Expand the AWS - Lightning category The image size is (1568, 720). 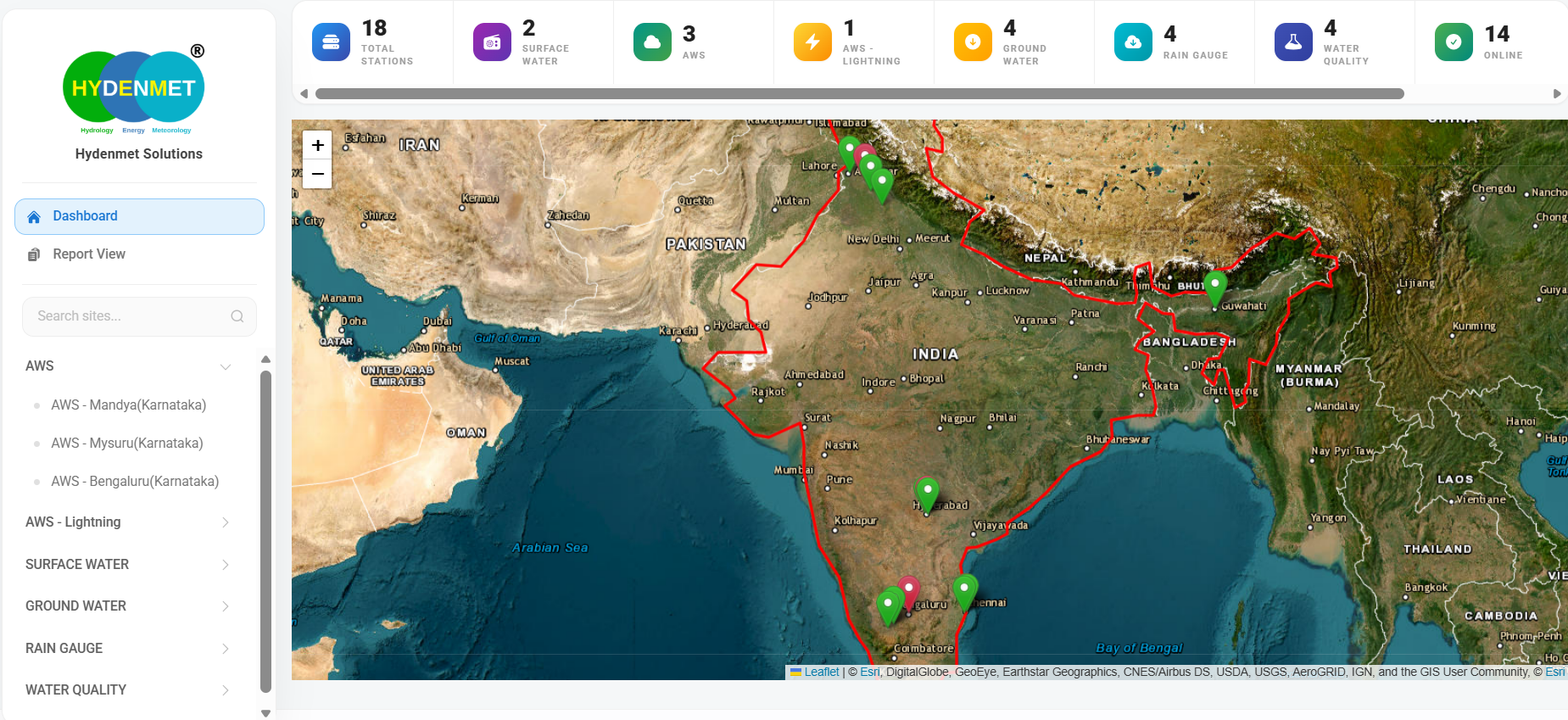(226, 522)
